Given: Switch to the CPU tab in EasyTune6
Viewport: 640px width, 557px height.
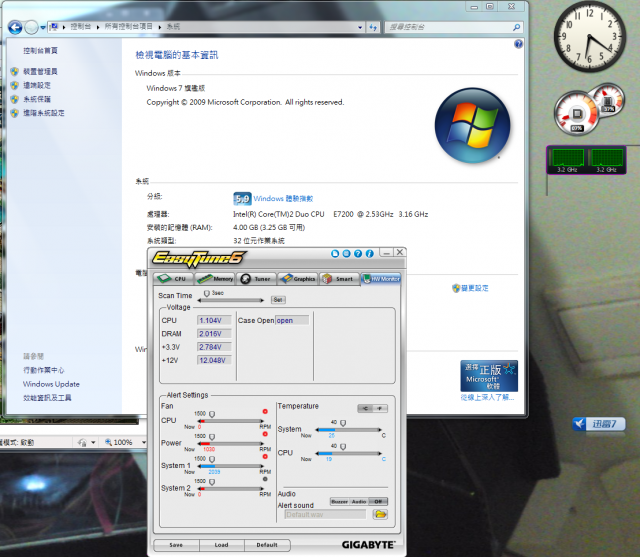Looking at the screenshot, I should click(x=173, y=279).
